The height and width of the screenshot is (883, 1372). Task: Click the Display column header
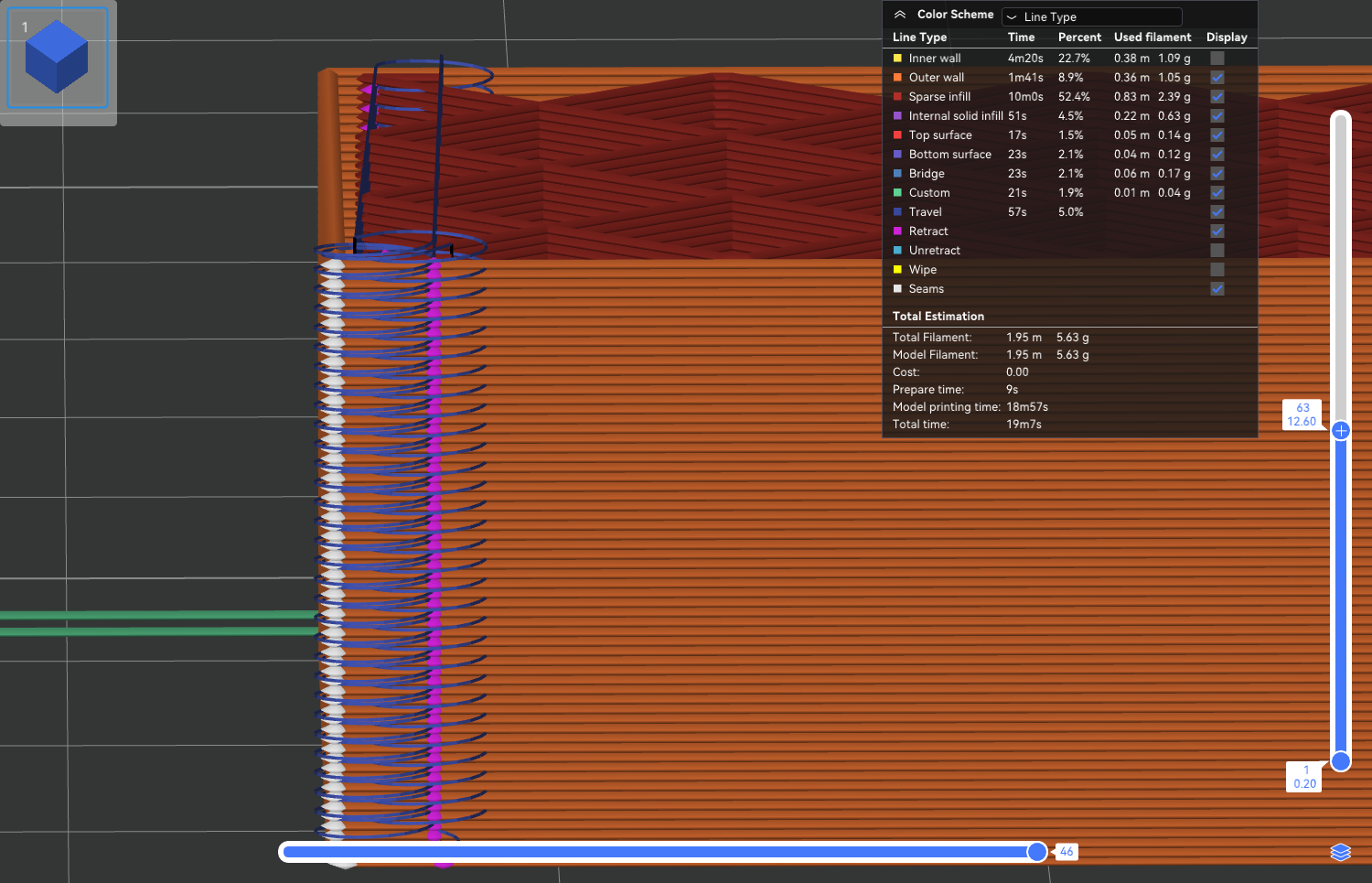point(1226,38)
